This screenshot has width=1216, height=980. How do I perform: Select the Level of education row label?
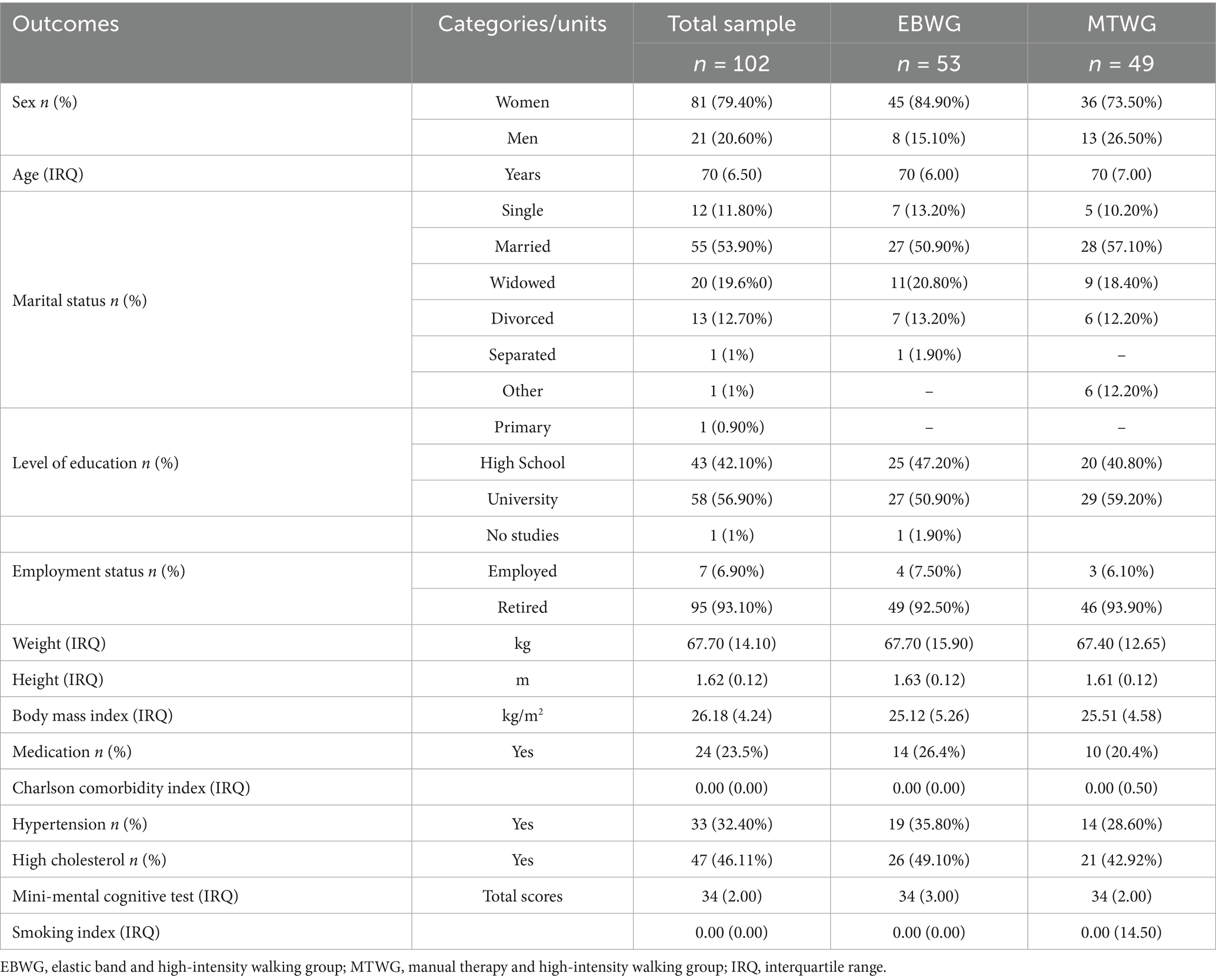[x=95, y=463]
